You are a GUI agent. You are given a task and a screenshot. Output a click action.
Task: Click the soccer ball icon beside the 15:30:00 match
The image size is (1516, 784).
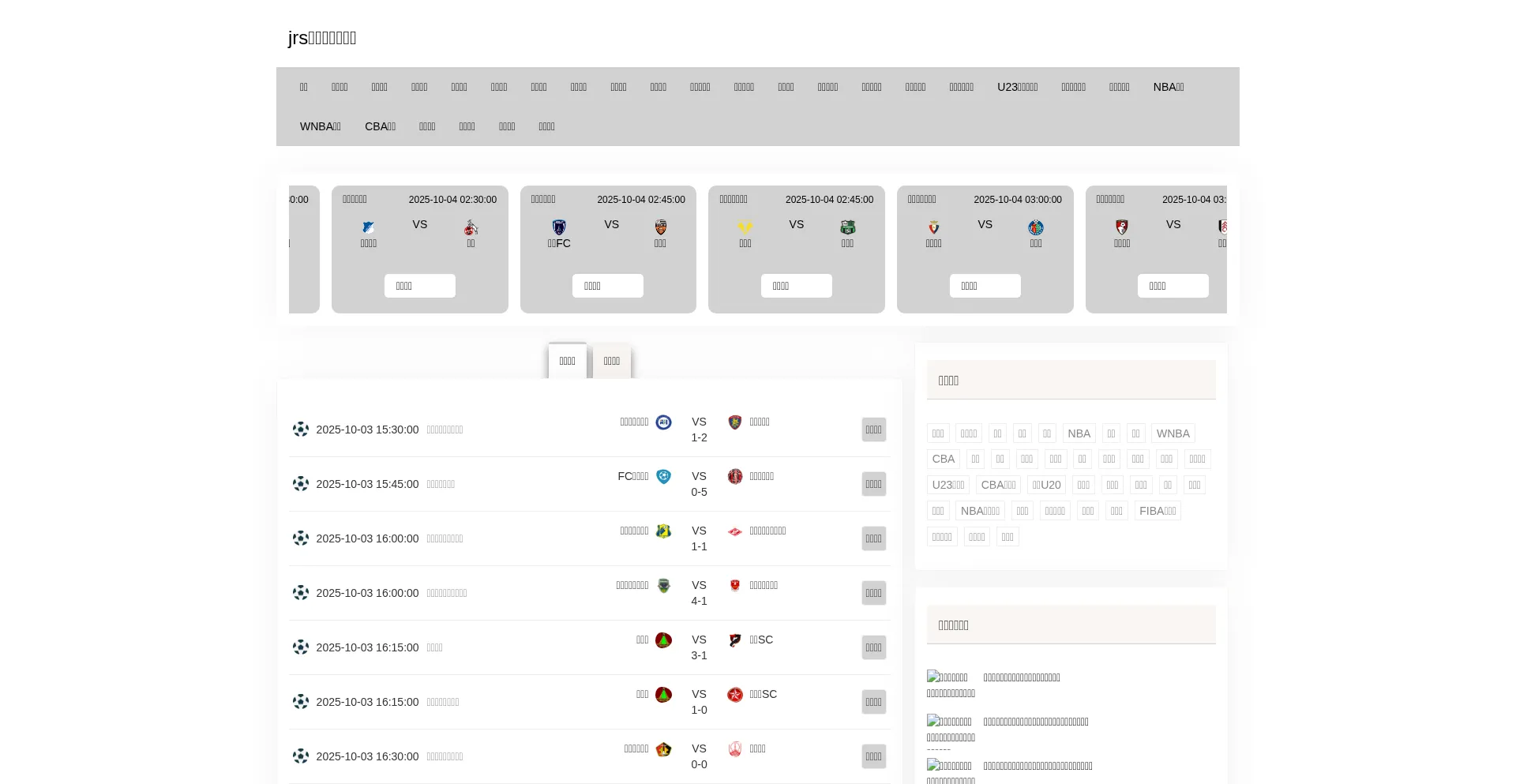click(300, 430)
